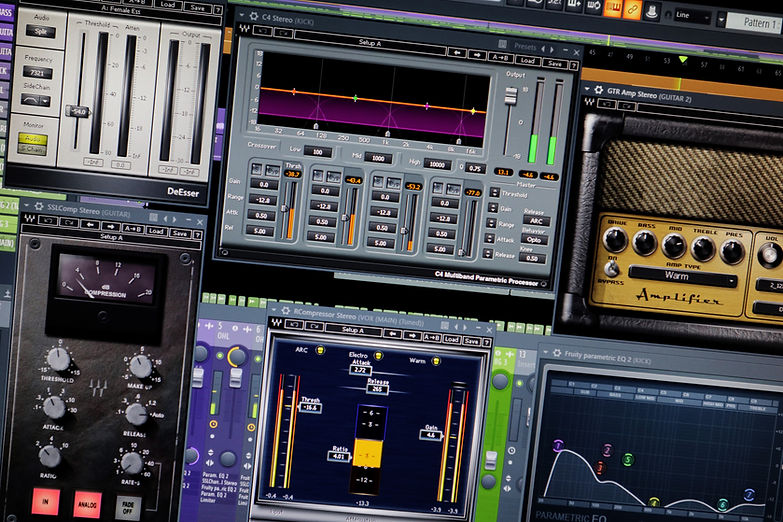The height and width of the screenshot is (522, 783).
Task: Open the RCompressor Stereo gear settings
Action: [286, 311]
